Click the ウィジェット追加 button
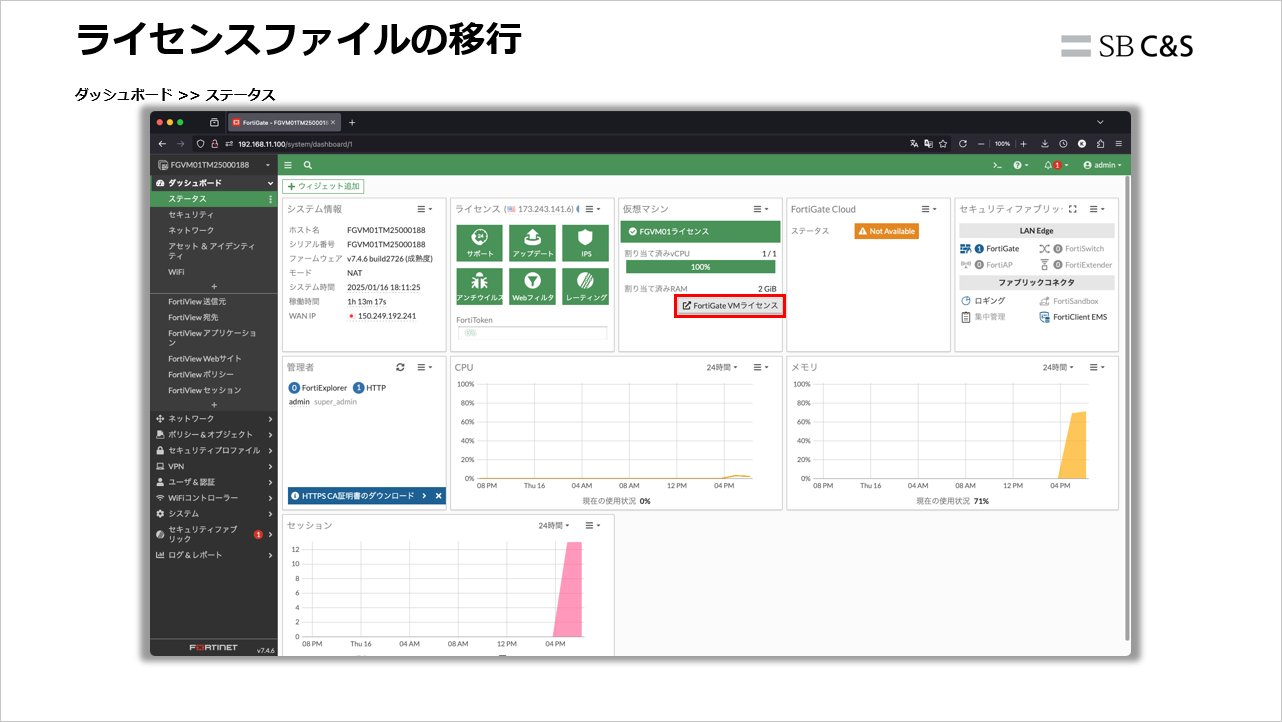The image size is (1282, 722). coord(323,186)
